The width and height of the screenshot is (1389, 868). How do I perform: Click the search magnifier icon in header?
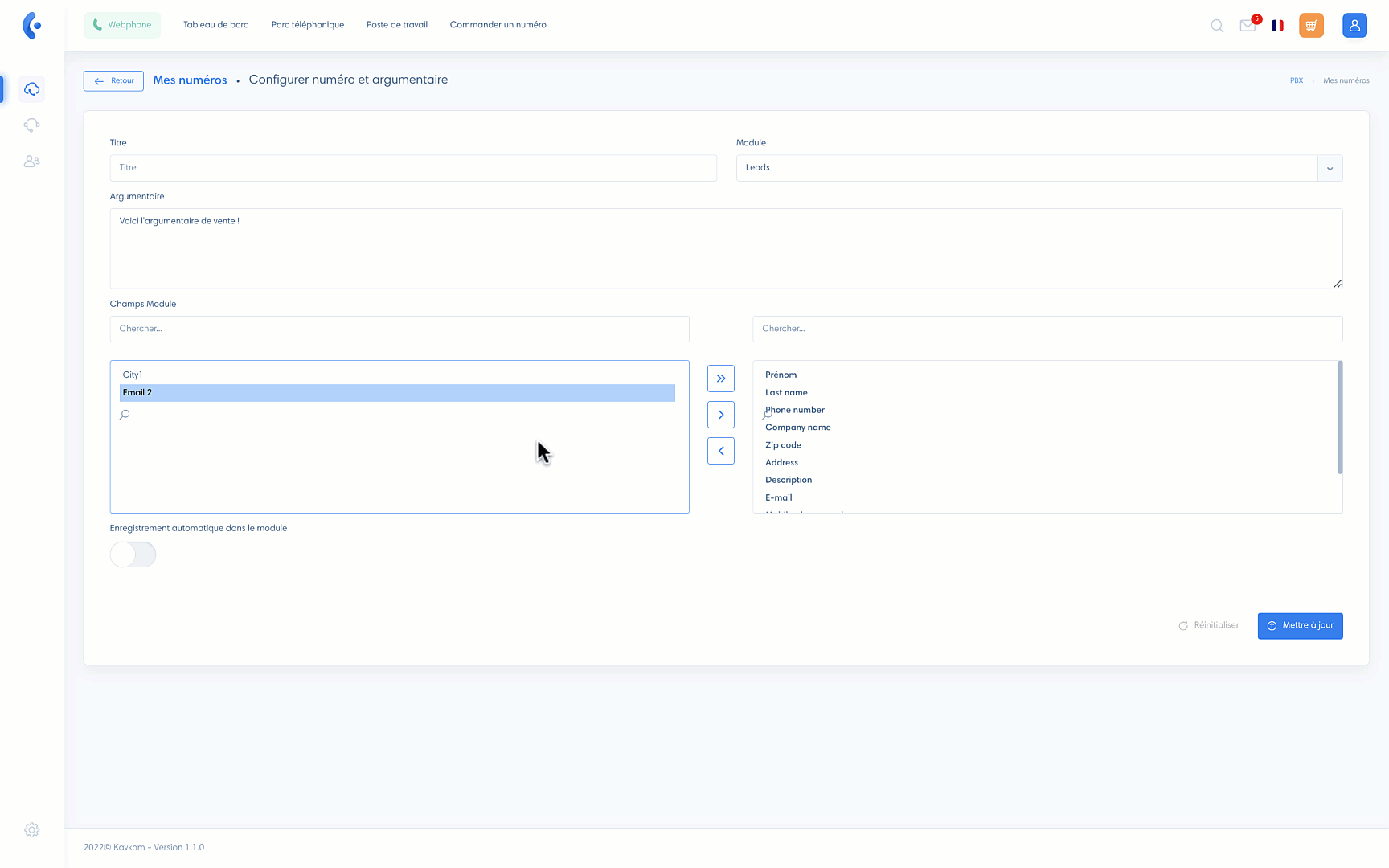[1217, 26]
